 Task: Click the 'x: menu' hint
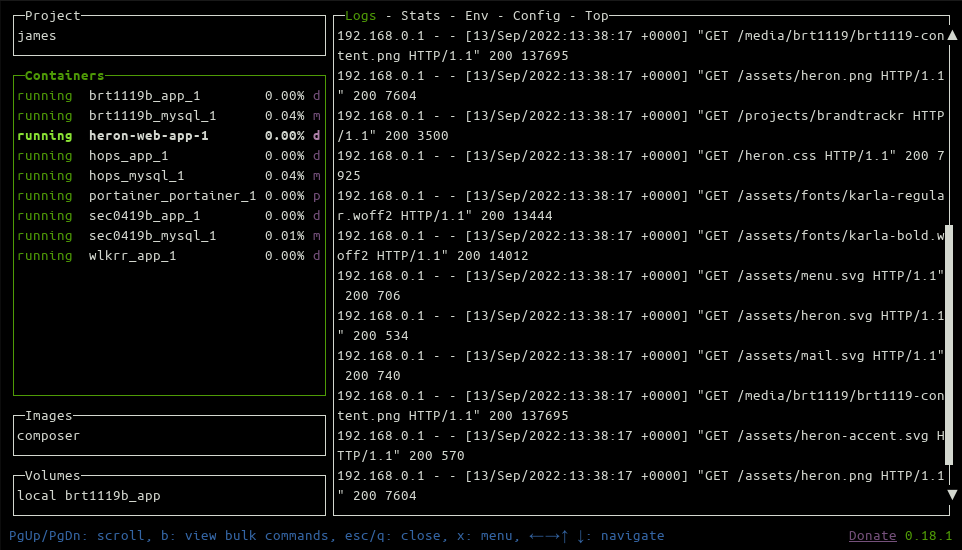click(x=484, y=536)
